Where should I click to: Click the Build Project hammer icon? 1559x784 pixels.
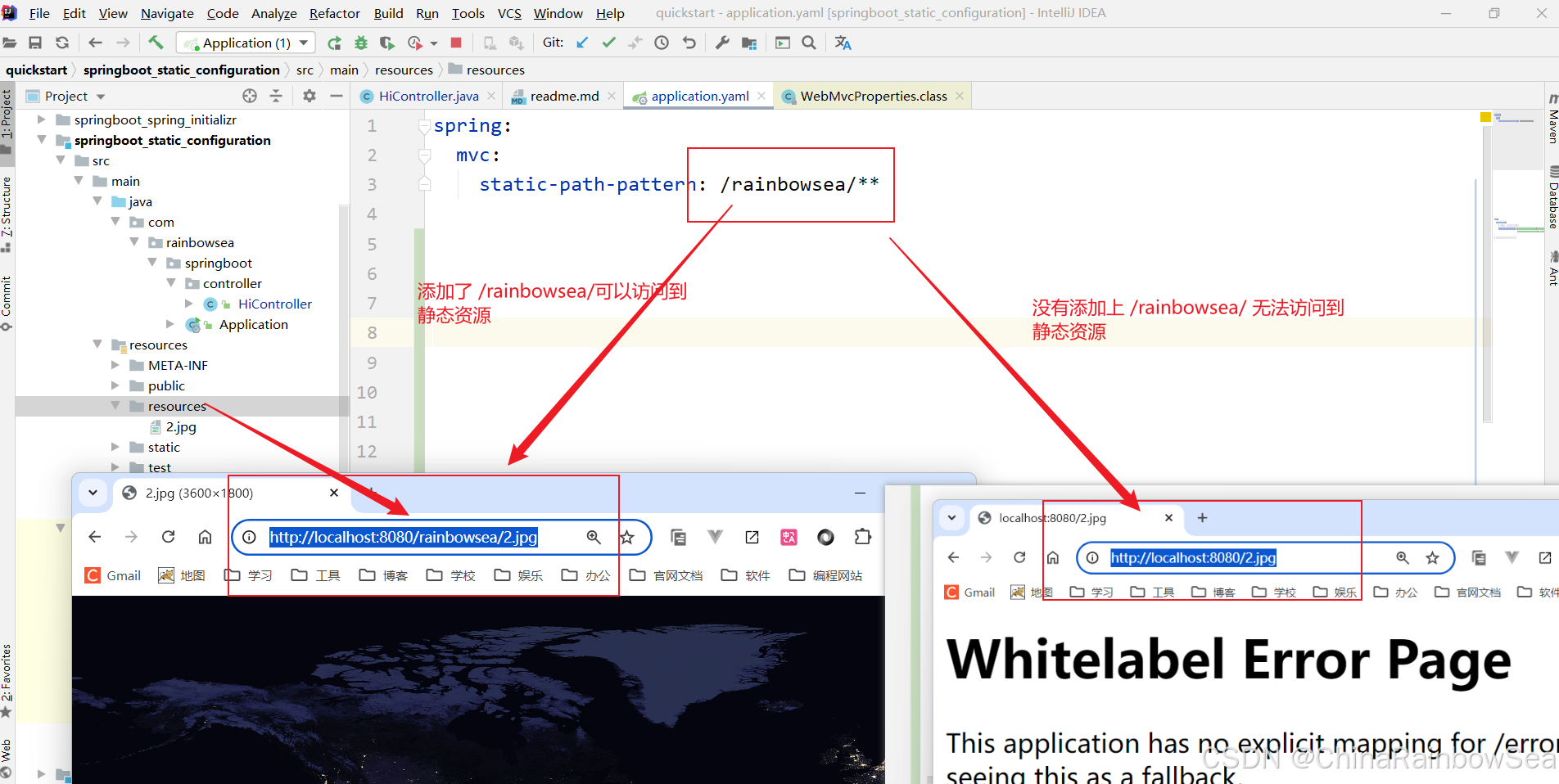(156, 43)
